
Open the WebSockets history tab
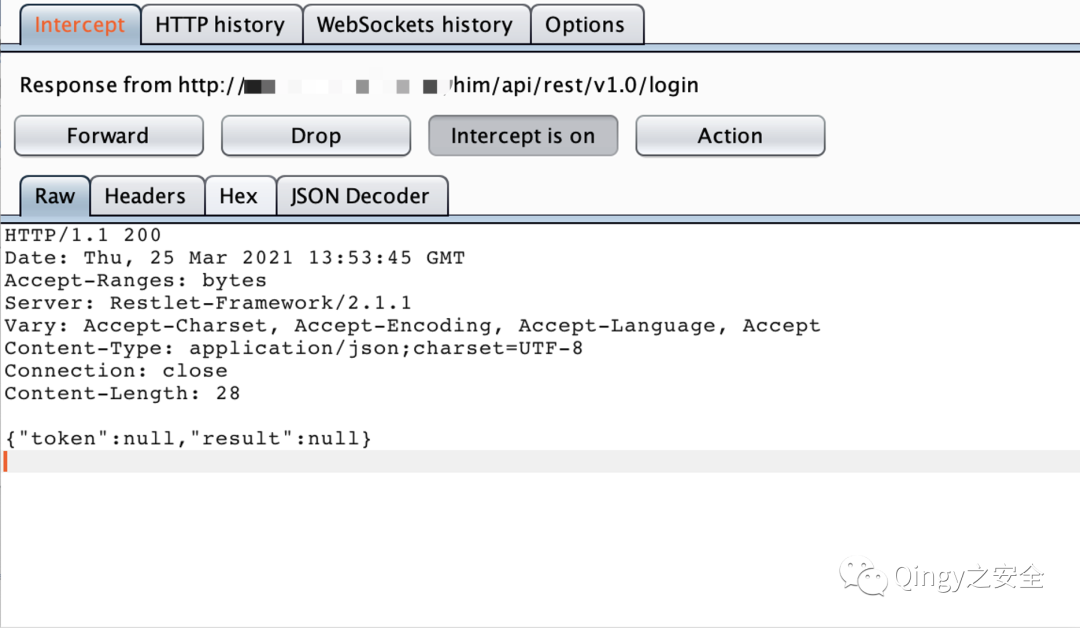point(414,25)
